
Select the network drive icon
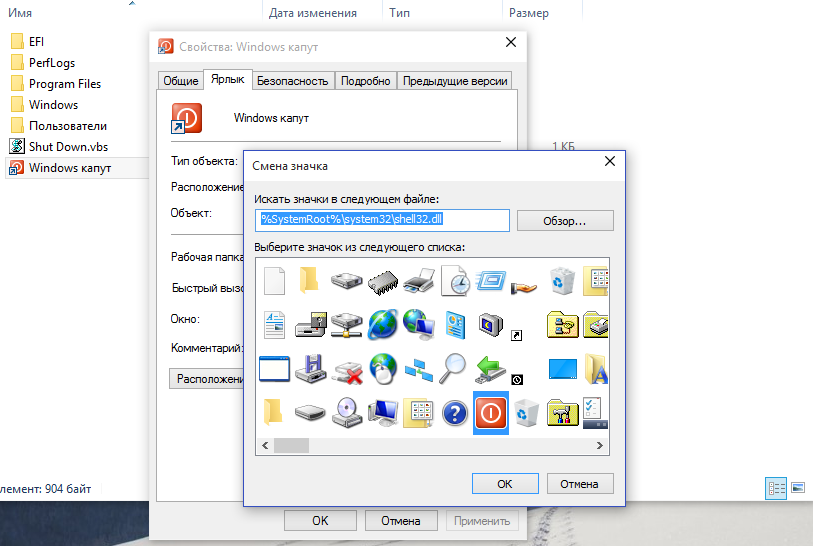click(x=346, y=325)
